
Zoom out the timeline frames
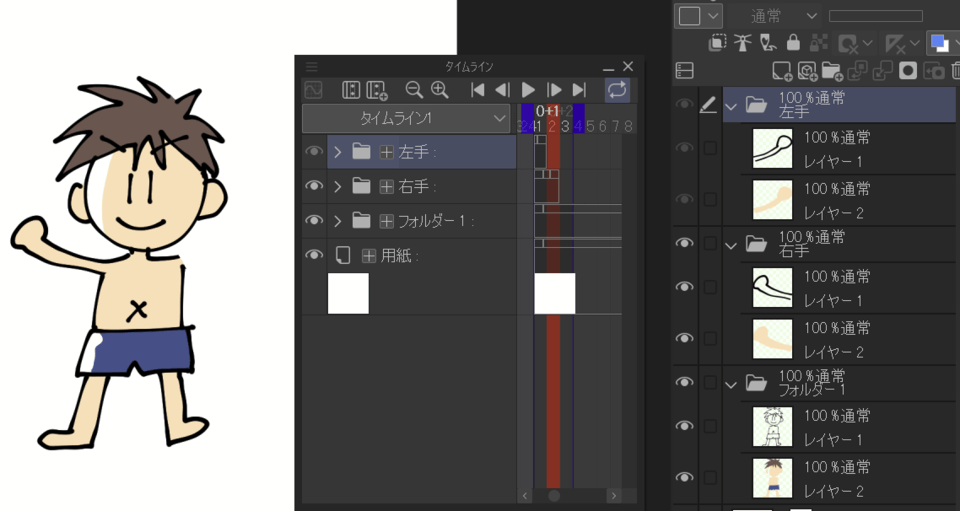coord(414,90)
